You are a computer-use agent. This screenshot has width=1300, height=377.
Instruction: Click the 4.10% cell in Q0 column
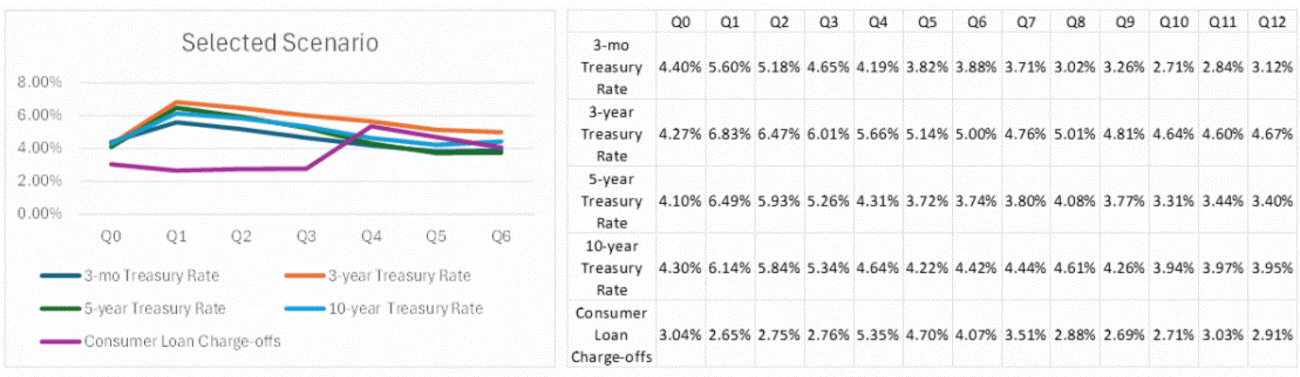[680, 200]
